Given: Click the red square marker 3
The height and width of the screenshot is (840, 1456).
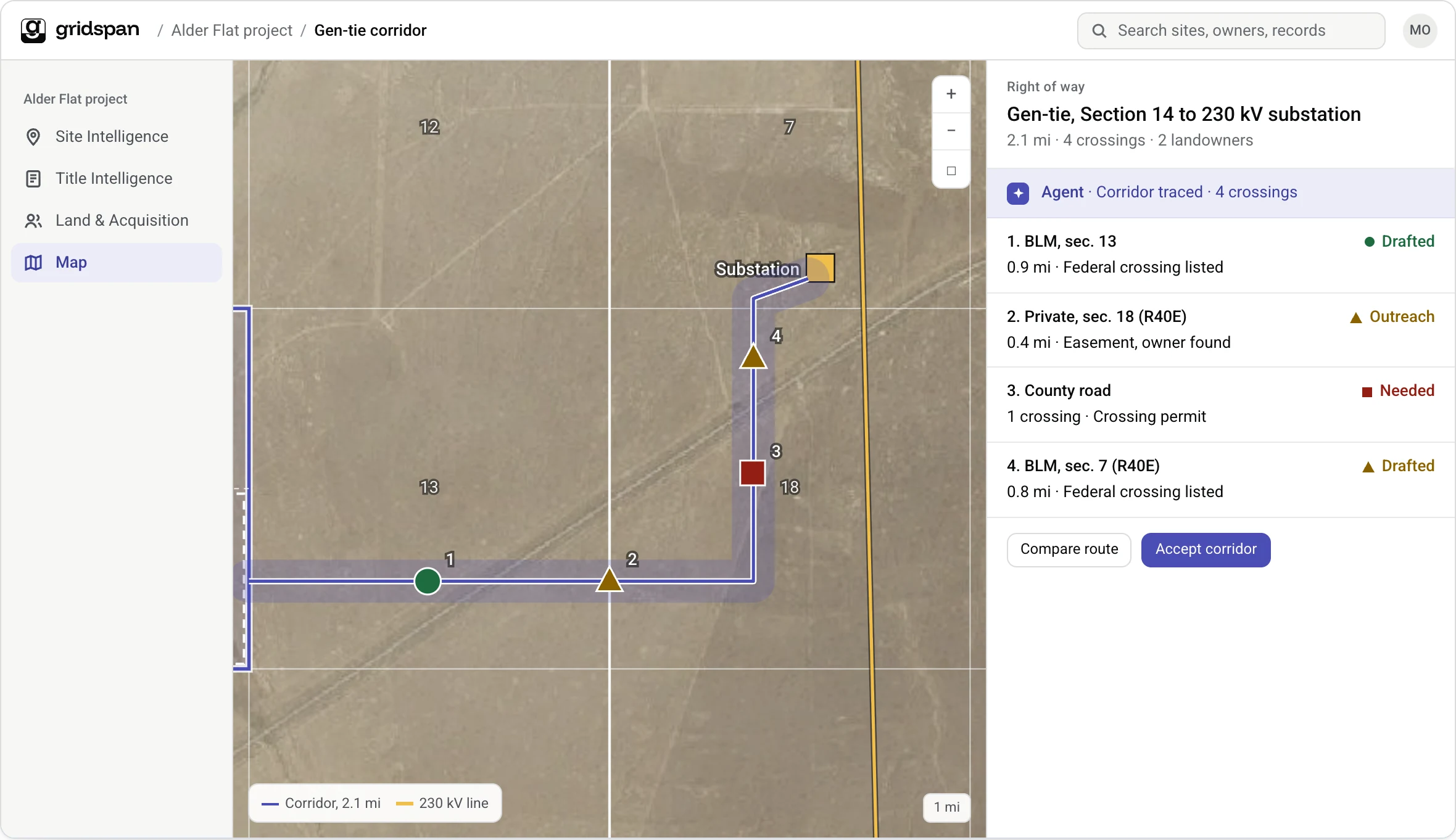Looking at the screenshot, I should (753, 473).
